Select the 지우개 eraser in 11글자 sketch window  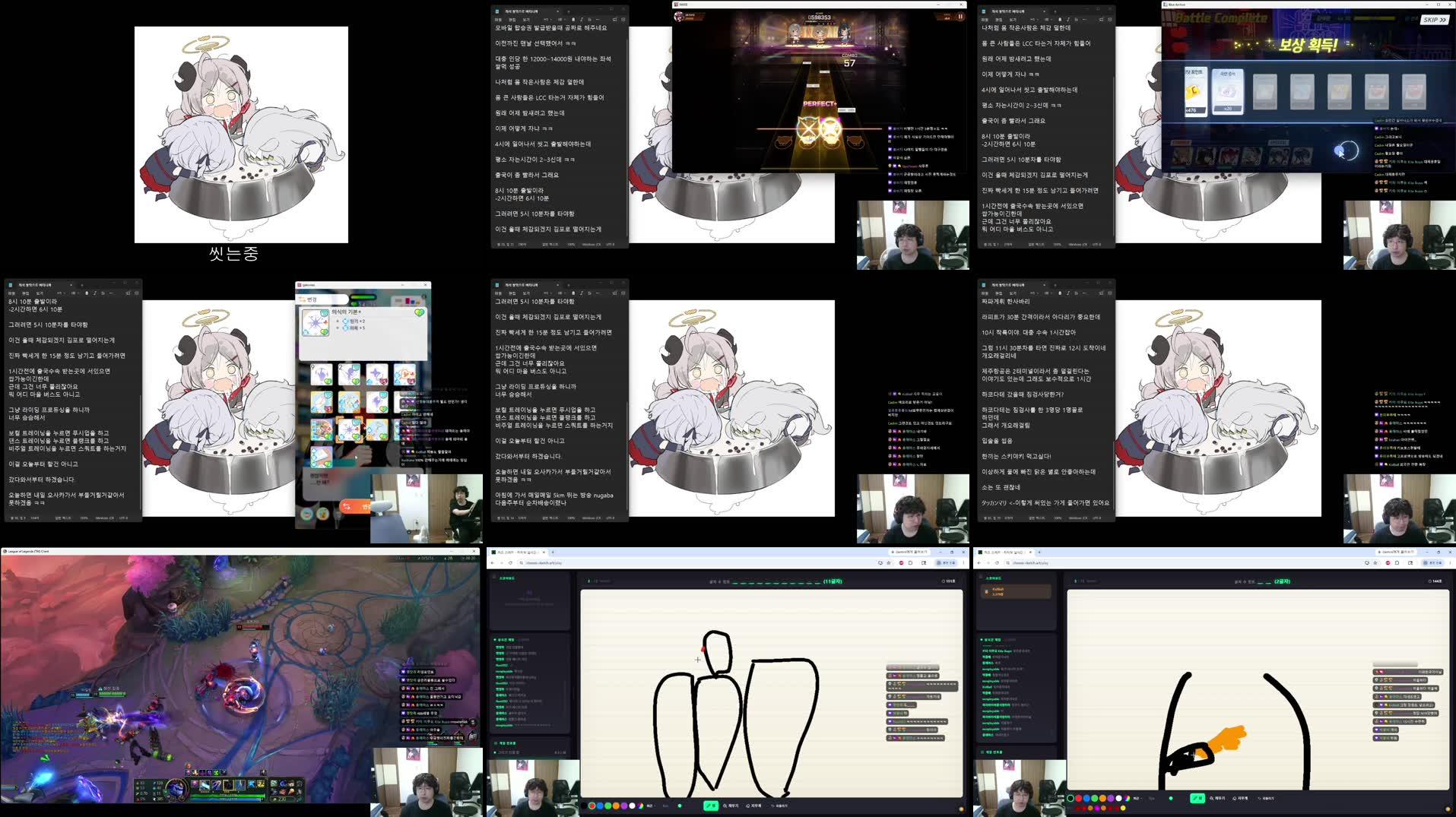pos(753,806)
